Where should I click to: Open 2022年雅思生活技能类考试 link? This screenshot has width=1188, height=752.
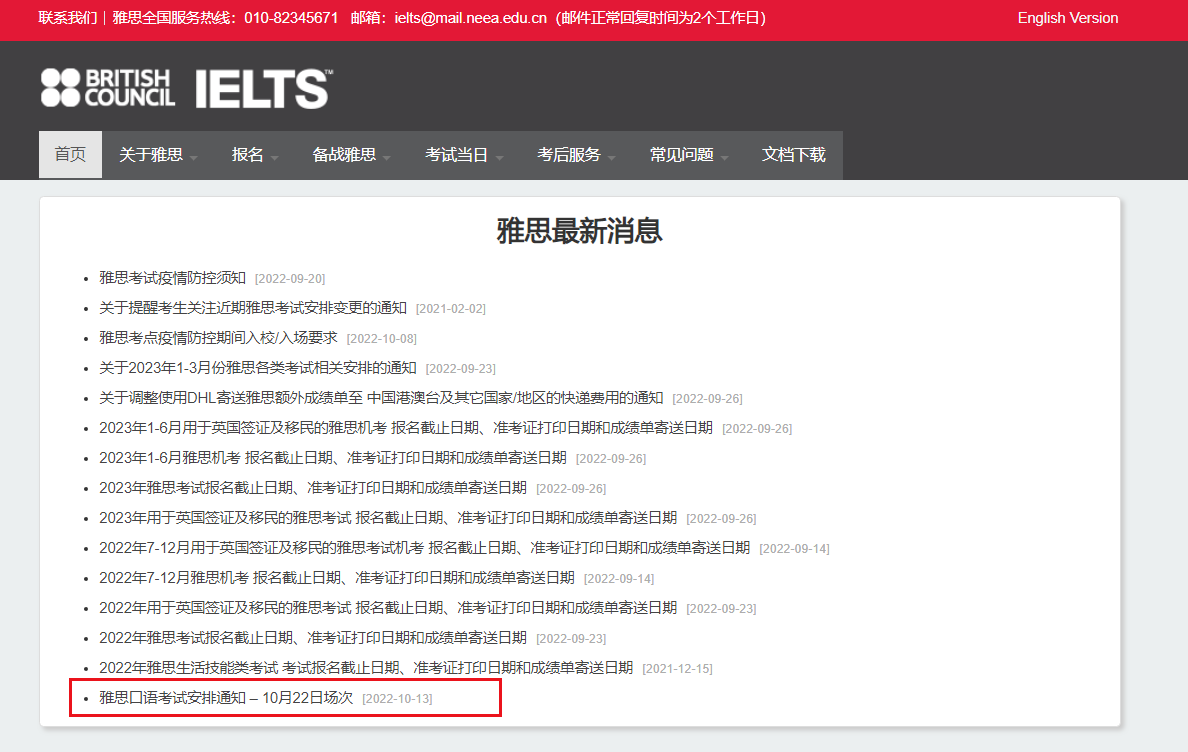[x=366, y=667]
